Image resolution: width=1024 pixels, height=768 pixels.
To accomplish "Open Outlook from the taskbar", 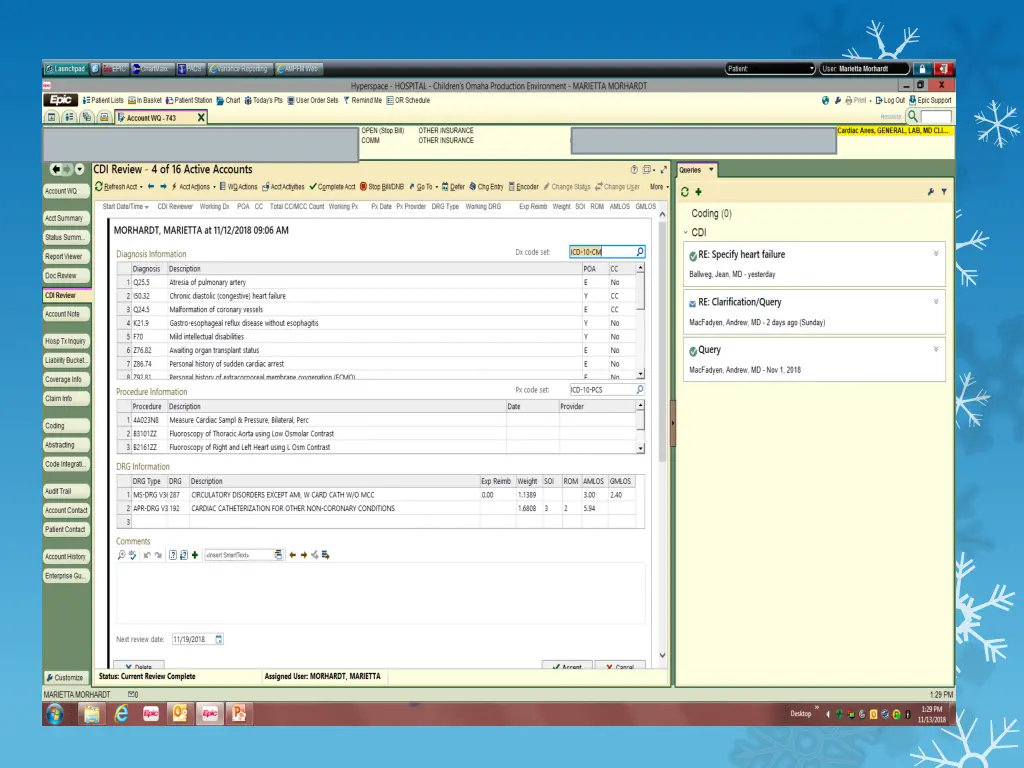I will point(180,714).
